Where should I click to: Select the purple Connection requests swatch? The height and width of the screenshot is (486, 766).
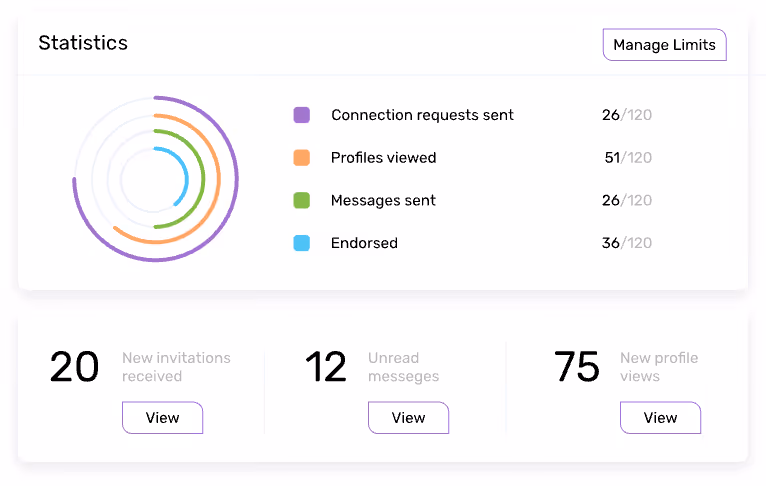pos(301,115)
